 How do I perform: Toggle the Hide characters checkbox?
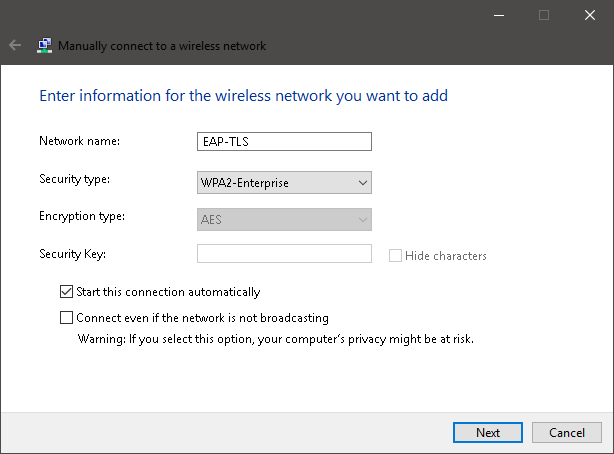396,255
